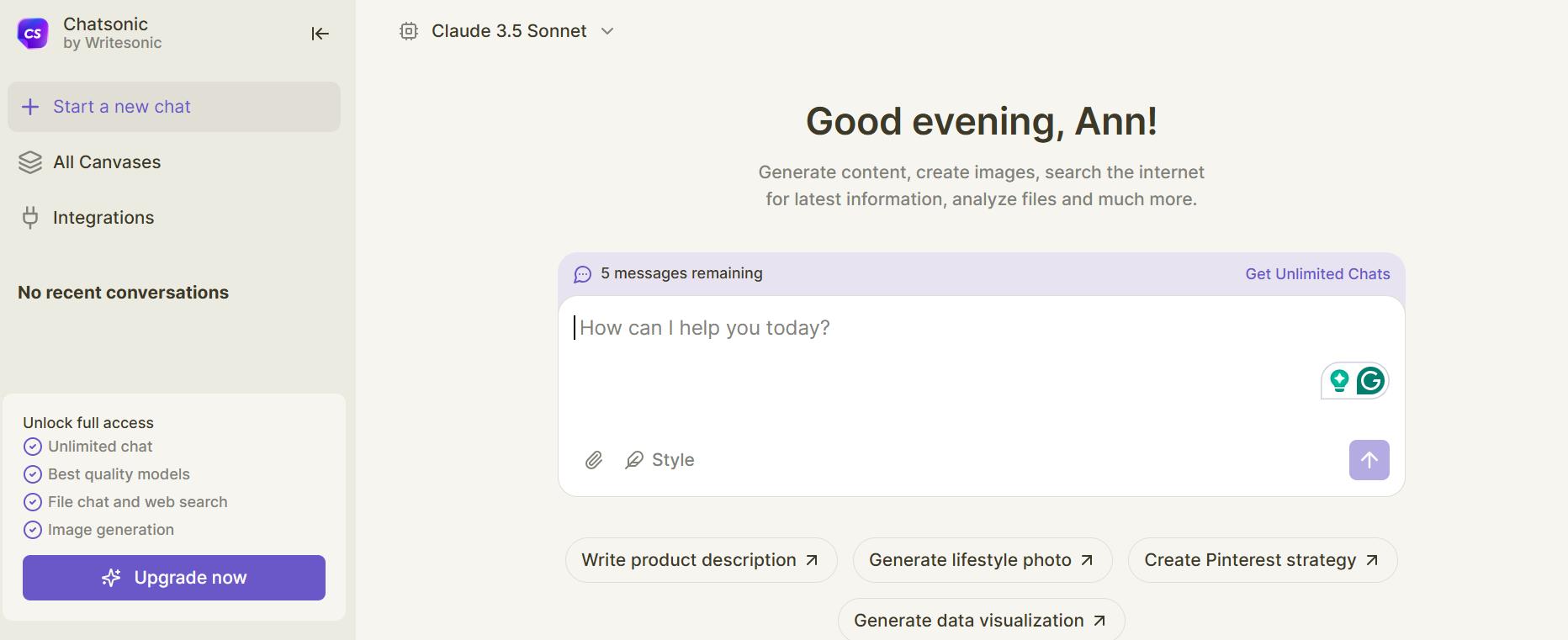Click the paperclip attach file icon
The image size is (1568, 640).
(594, 460)
